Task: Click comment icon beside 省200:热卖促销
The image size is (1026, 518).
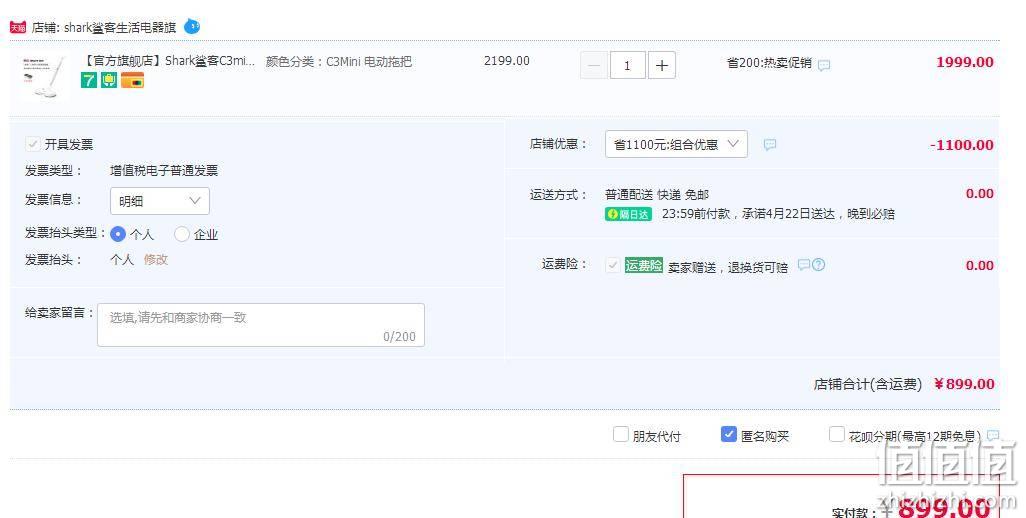Action: tap(824, 65)
